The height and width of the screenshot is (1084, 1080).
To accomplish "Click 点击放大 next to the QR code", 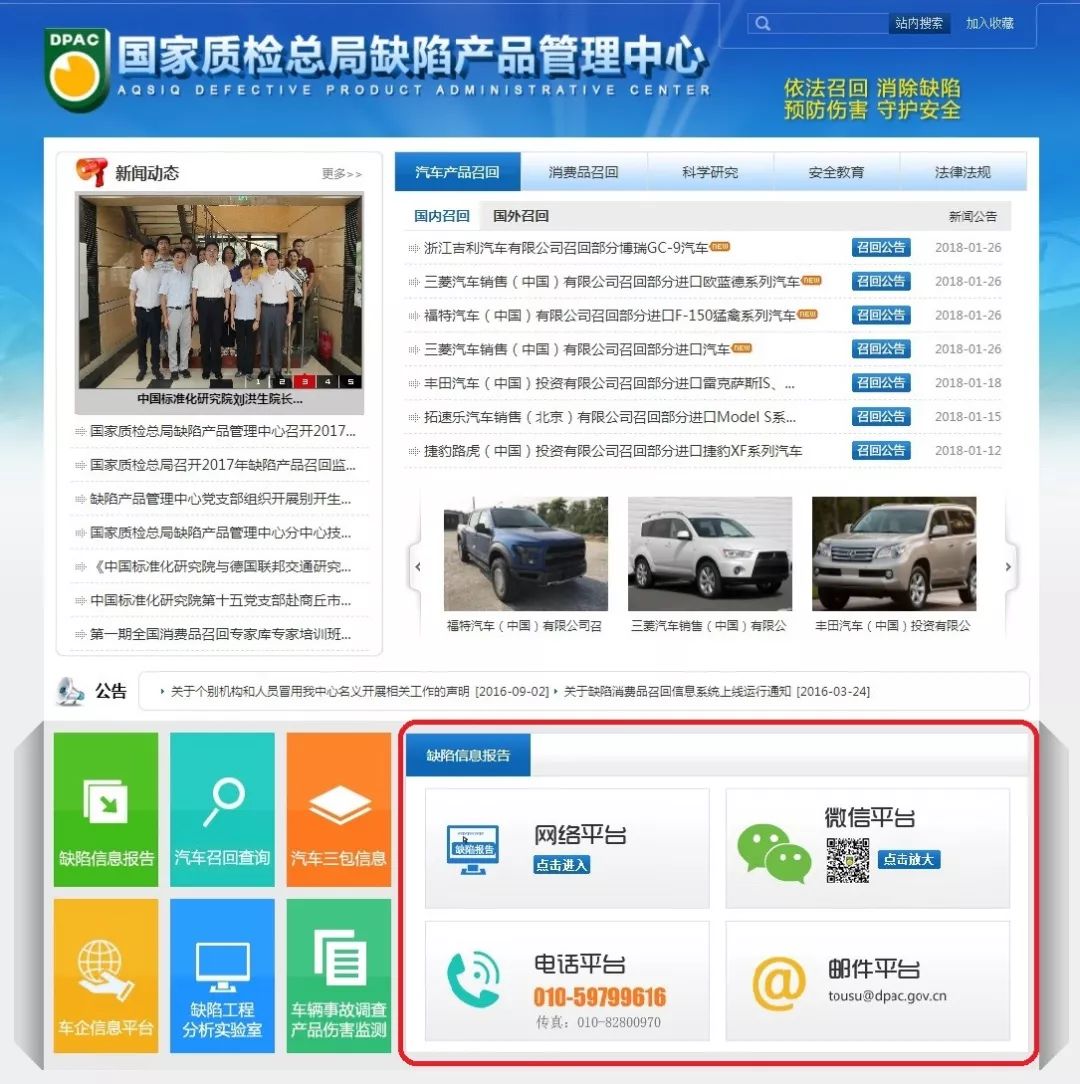I will (x=909, y=859).
